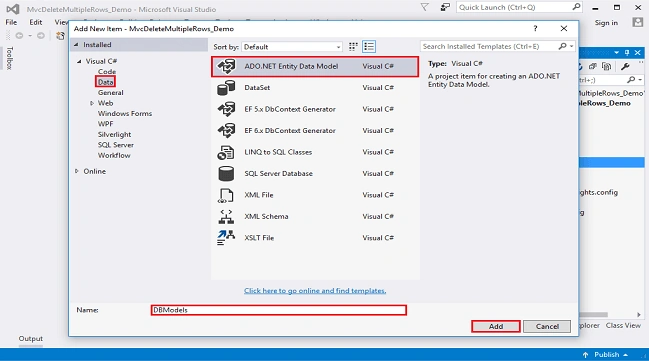Click the Cancel button
Image resolution: width=649 pixels, height=361 pixels.
pos(547,326)
